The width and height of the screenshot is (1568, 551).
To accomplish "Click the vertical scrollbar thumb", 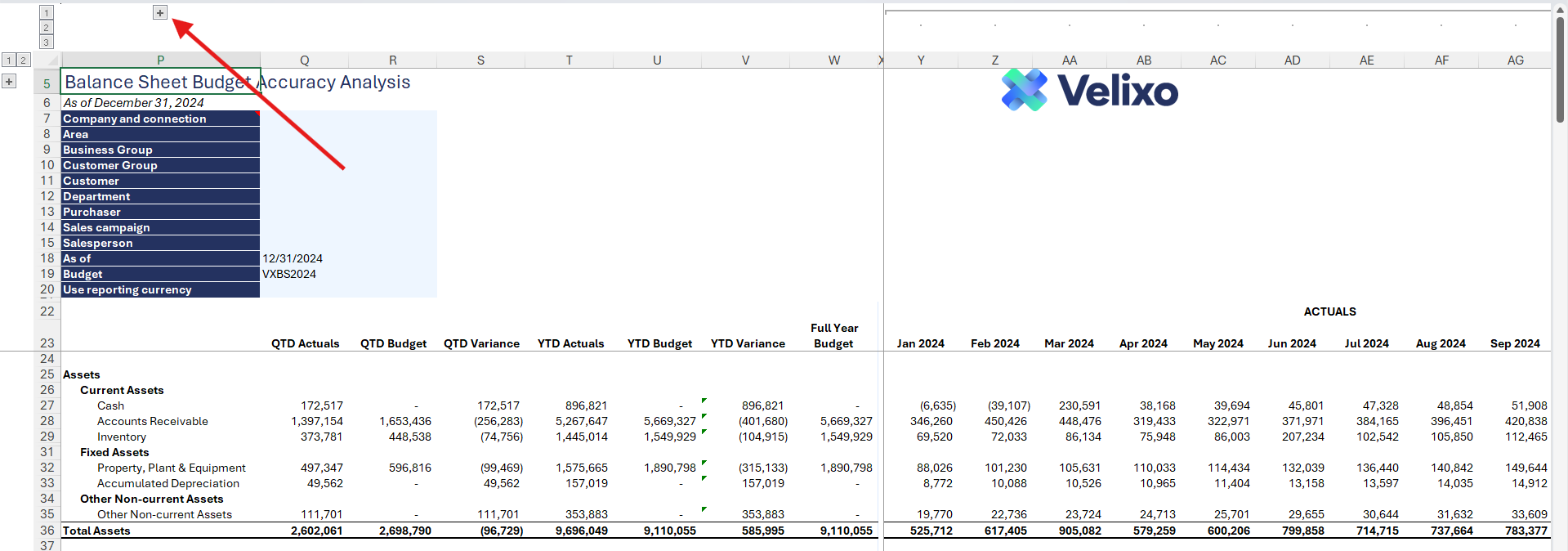I will 1560,69.
